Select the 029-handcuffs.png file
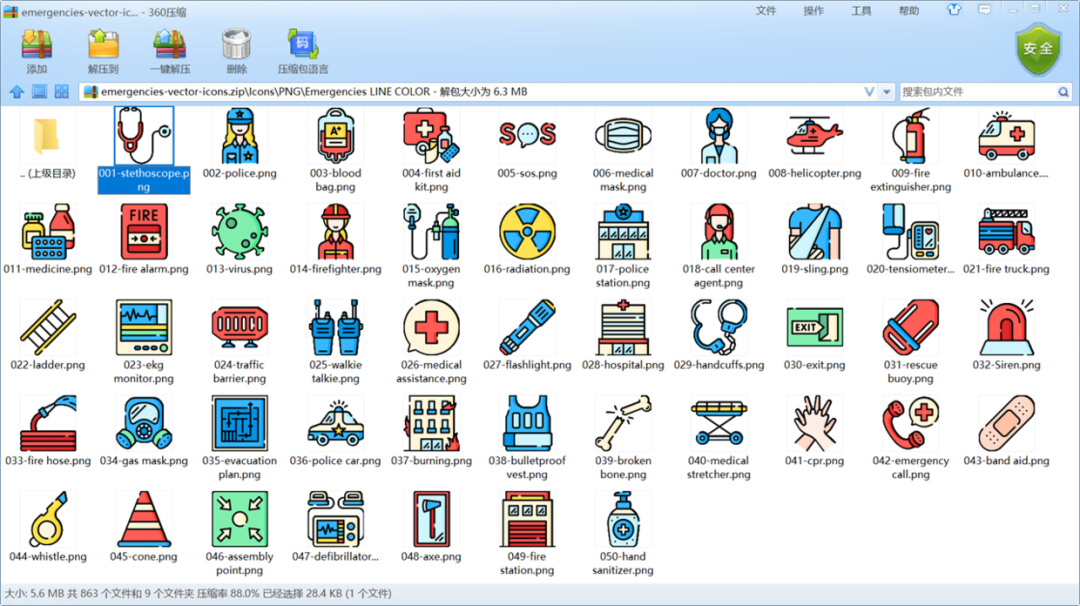This screenshot has width=1080, height=606. pos(718,335)
